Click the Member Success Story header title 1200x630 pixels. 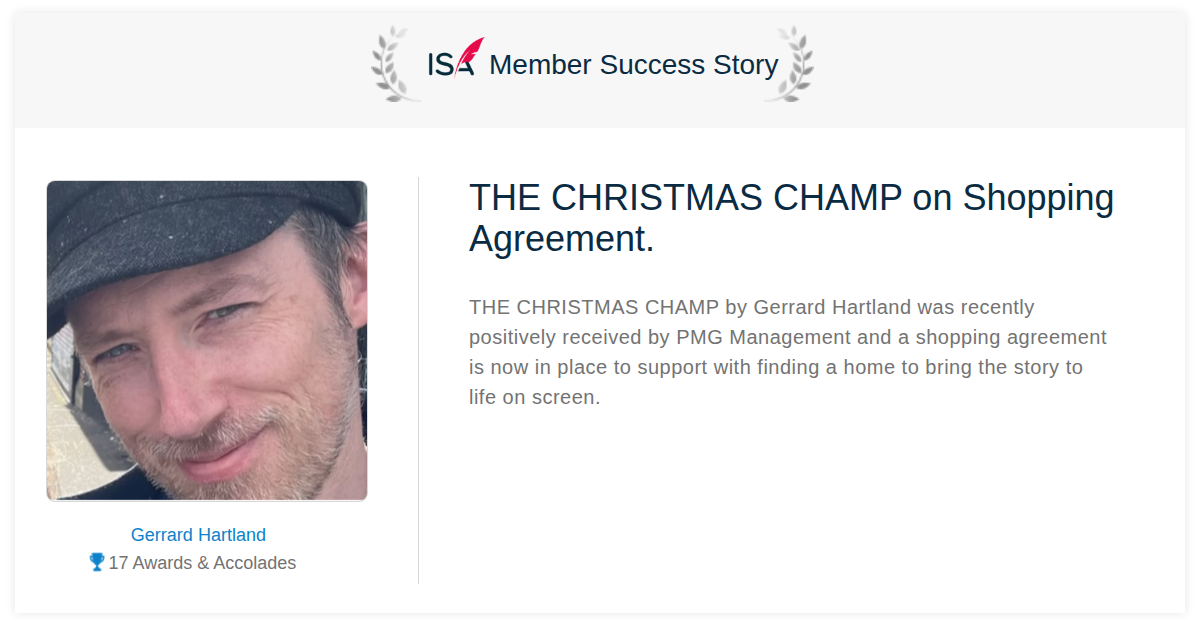633,65
